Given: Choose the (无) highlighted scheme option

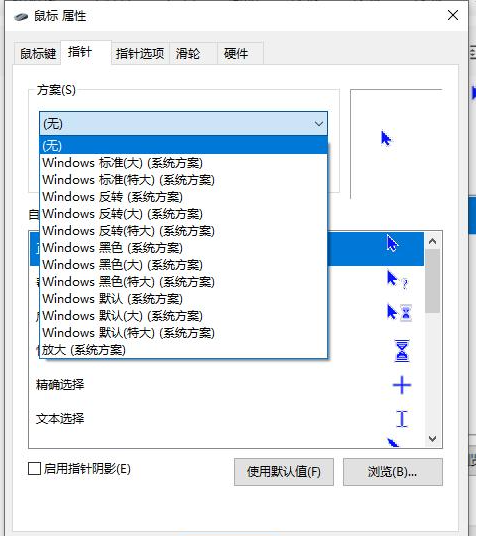Looking at the screenshot, I should click(183, 145).
